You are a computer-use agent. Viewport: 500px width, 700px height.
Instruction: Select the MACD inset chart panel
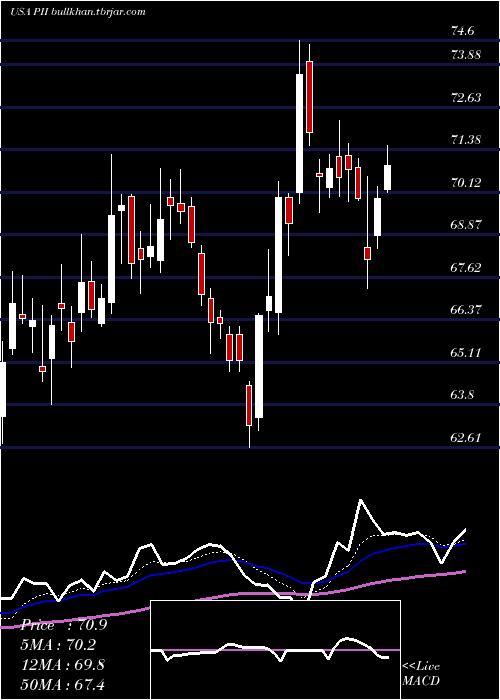[x=275, y=650]
